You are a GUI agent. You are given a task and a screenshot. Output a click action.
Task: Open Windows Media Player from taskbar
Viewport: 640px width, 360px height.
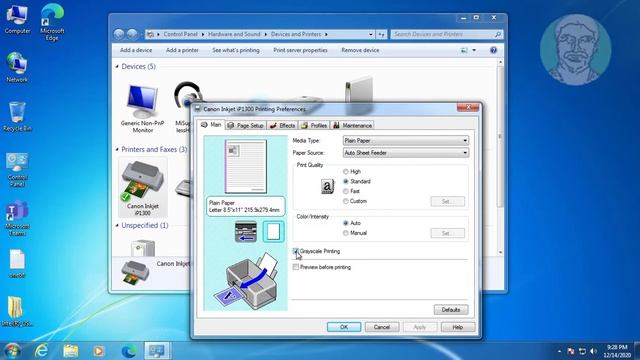tap(99, 351)
